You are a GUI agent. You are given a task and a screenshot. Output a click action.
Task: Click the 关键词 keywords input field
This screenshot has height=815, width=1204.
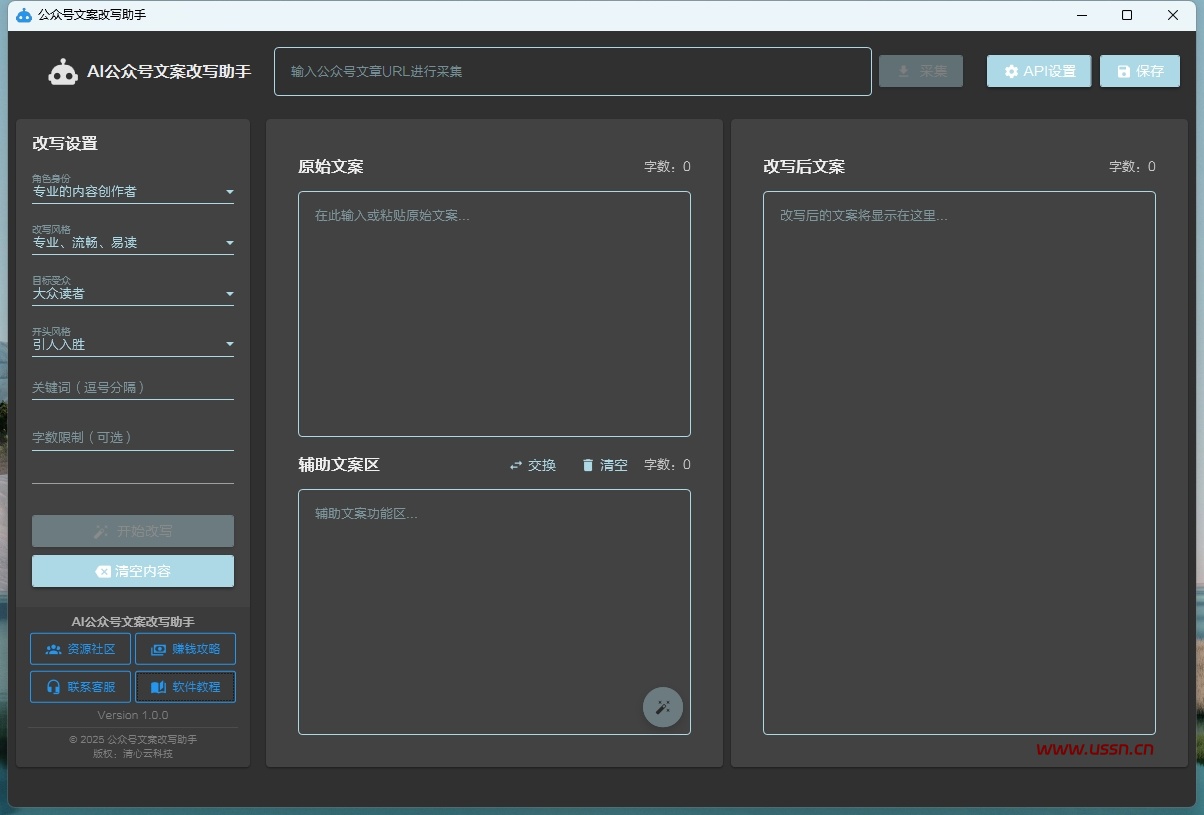pyautogui.click(x=133, y=387)
